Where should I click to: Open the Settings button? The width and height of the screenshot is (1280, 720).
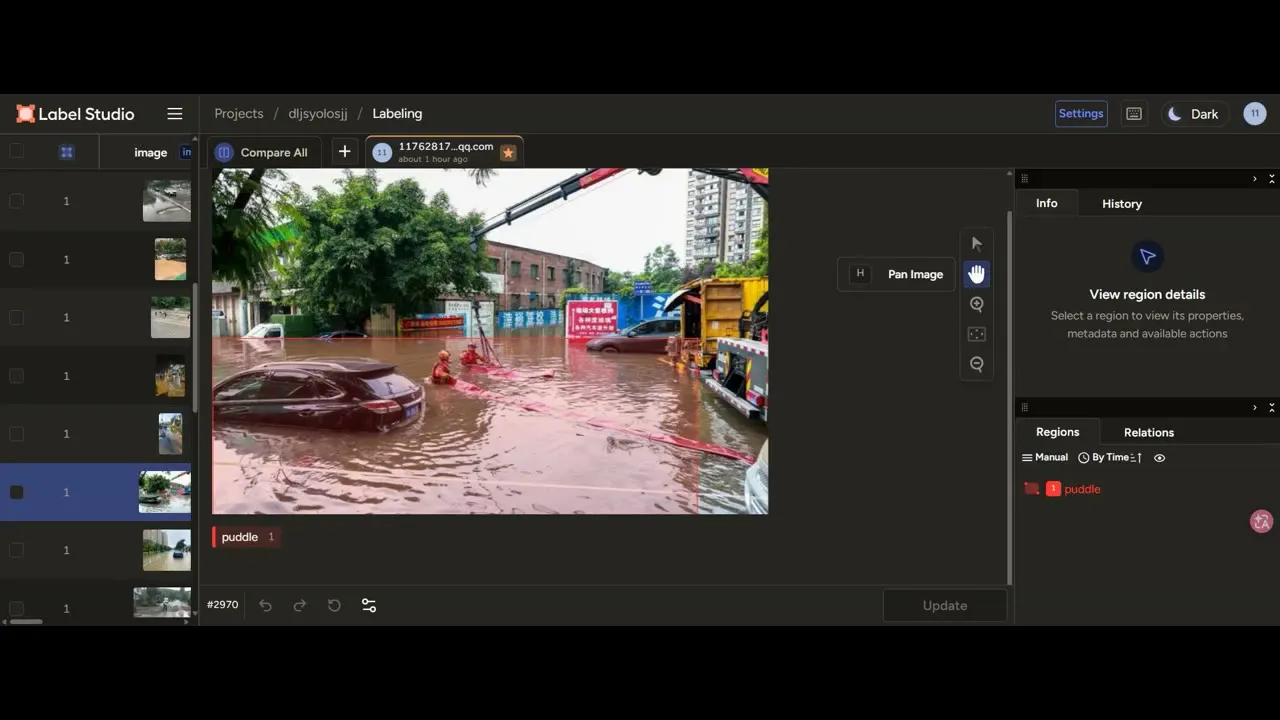click(x=1081, y=114)
